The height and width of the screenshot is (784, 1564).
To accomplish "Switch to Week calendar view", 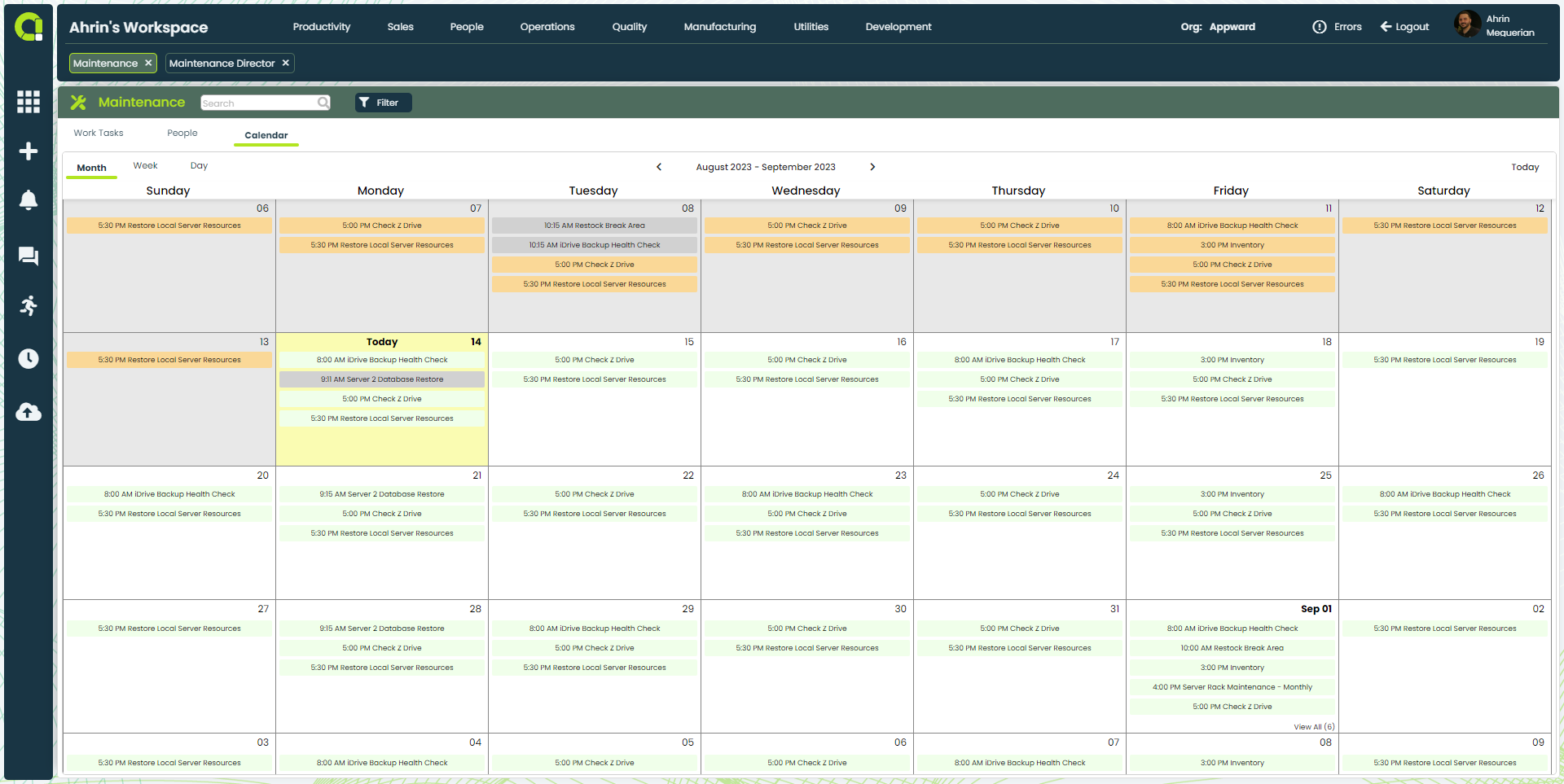I will 145,166.
